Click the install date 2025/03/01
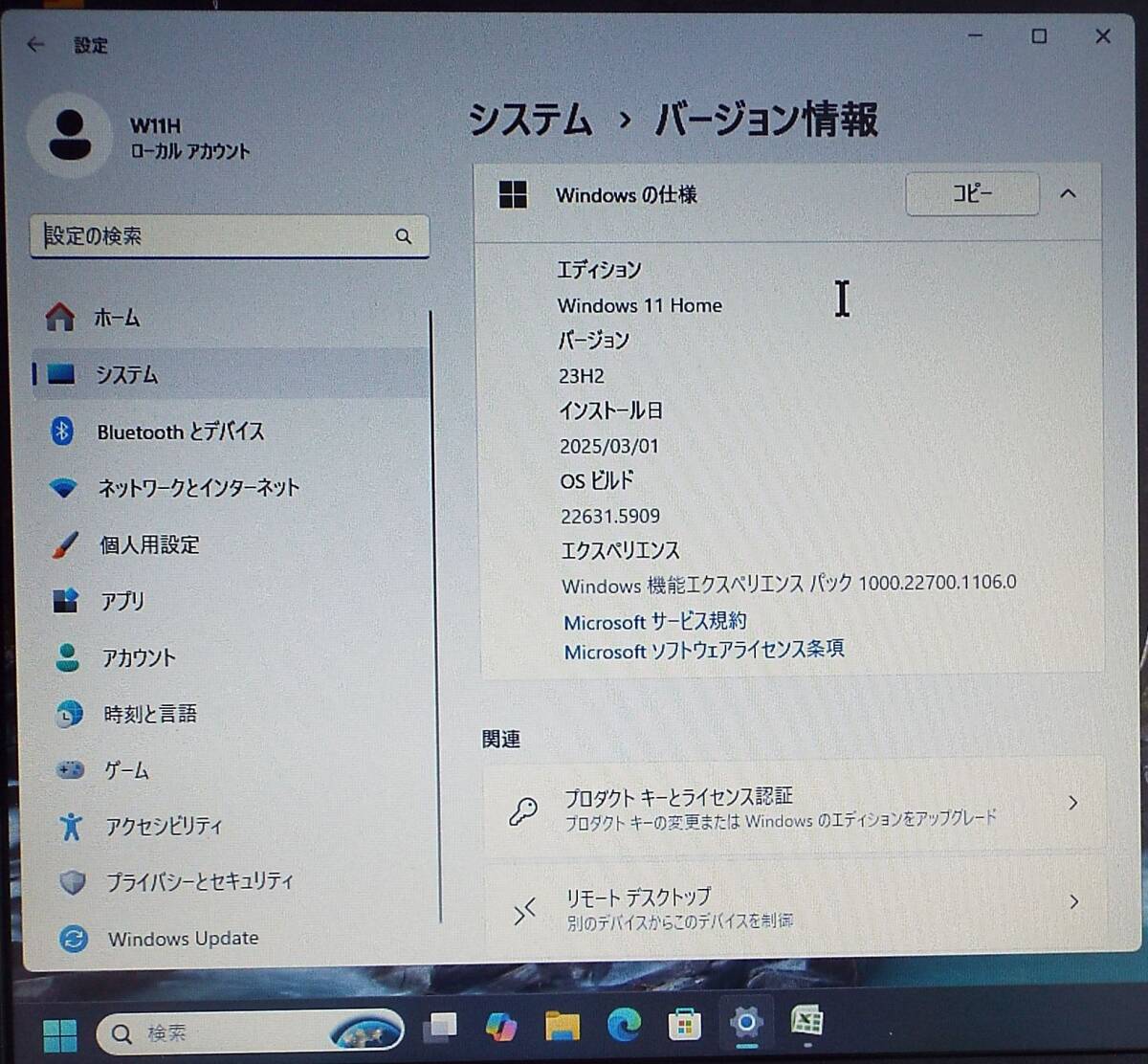The width and height of the screenshot is (1148, 1064). [609, 446]
